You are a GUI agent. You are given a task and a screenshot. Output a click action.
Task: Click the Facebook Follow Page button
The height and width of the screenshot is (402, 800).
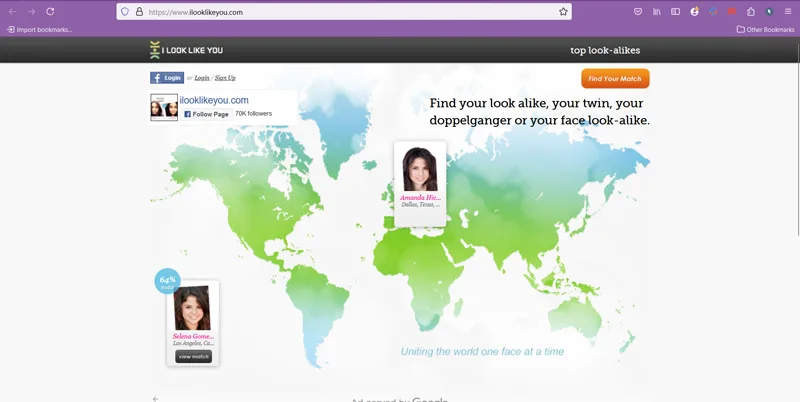tap(206, 114)
